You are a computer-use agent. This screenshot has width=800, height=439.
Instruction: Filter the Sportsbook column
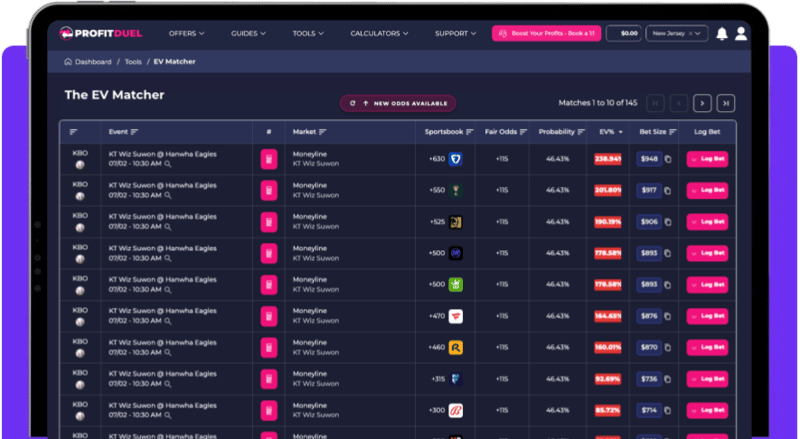pyautogui.click(x=469, y=132)
